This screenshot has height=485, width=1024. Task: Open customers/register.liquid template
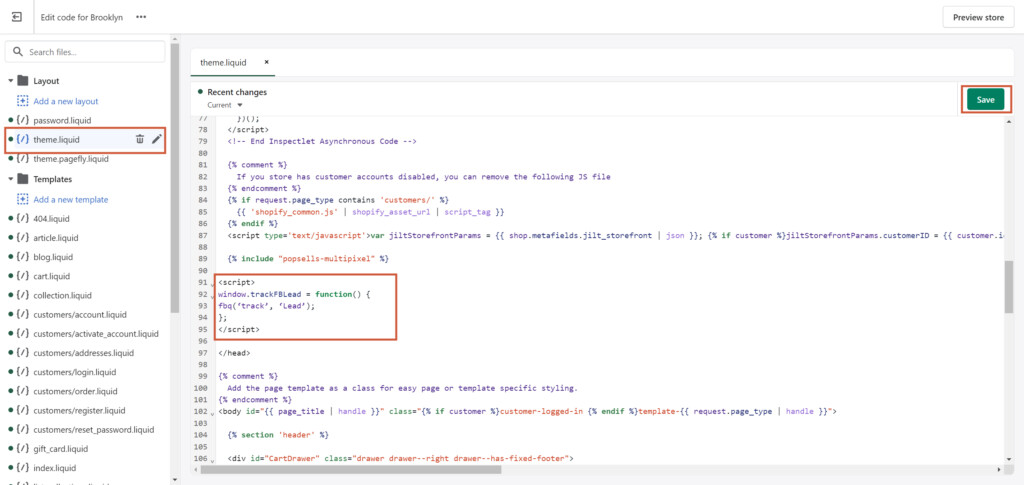79,411
